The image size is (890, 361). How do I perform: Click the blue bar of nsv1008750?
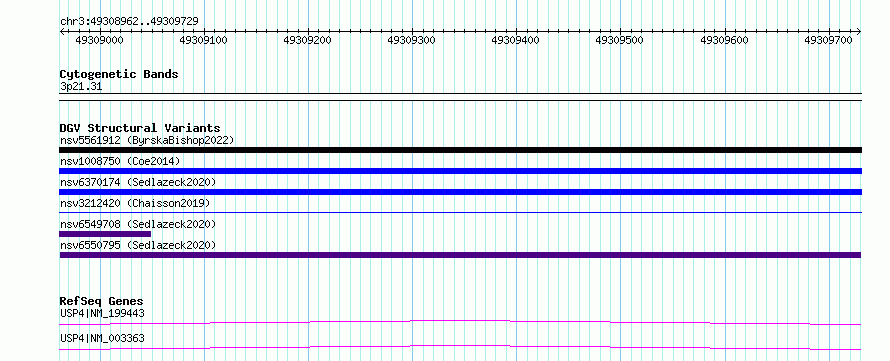click(x=460, y=171)
